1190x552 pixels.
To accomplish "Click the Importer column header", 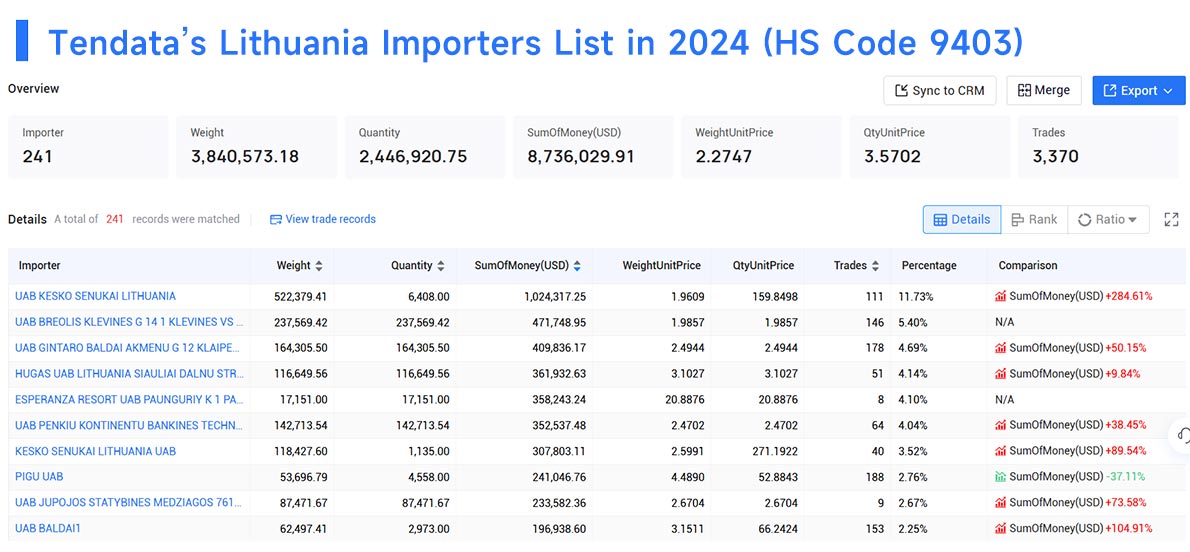I will (39, 266).
